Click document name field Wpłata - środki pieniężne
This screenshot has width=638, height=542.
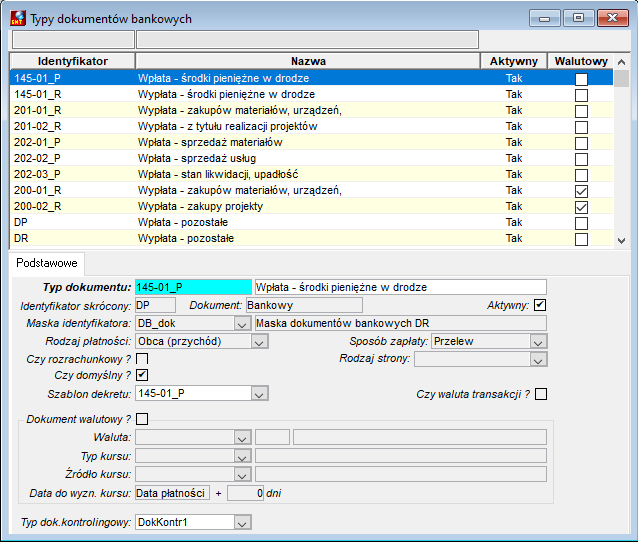(x=401, y=287)
